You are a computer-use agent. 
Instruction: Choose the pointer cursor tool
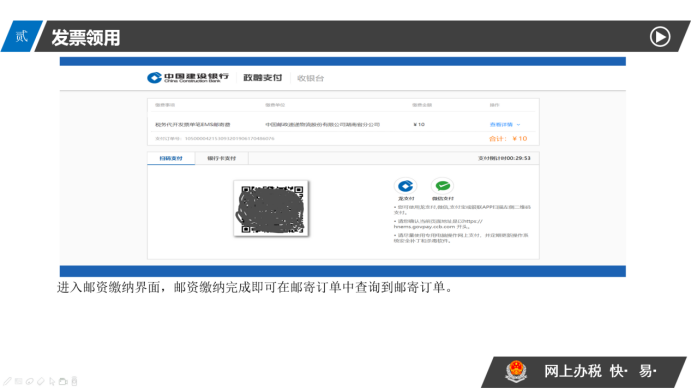click(x=52, y=381)
